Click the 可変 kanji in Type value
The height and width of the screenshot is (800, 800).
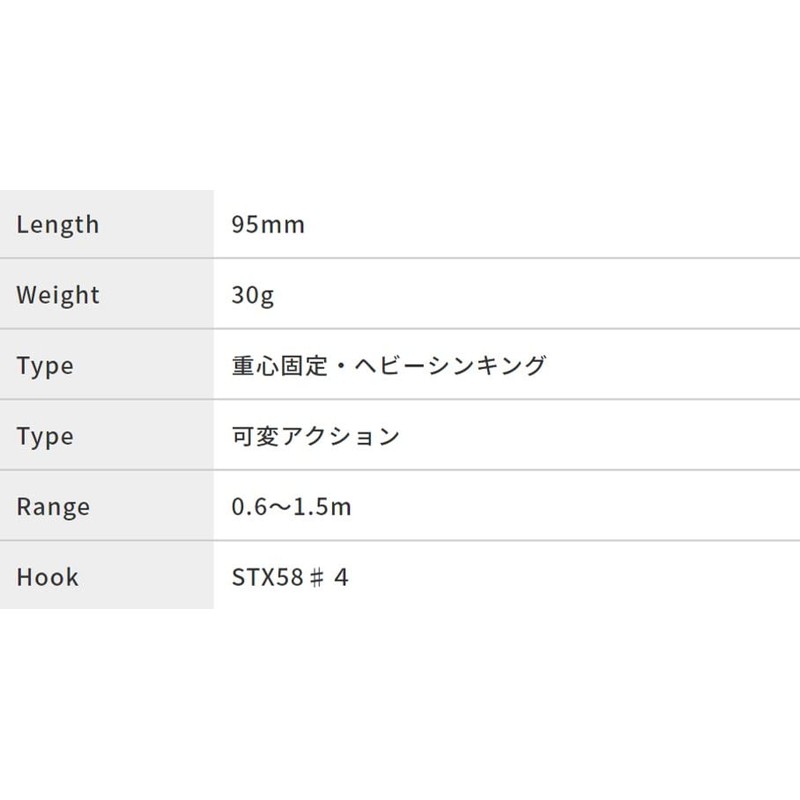point(255,436)
